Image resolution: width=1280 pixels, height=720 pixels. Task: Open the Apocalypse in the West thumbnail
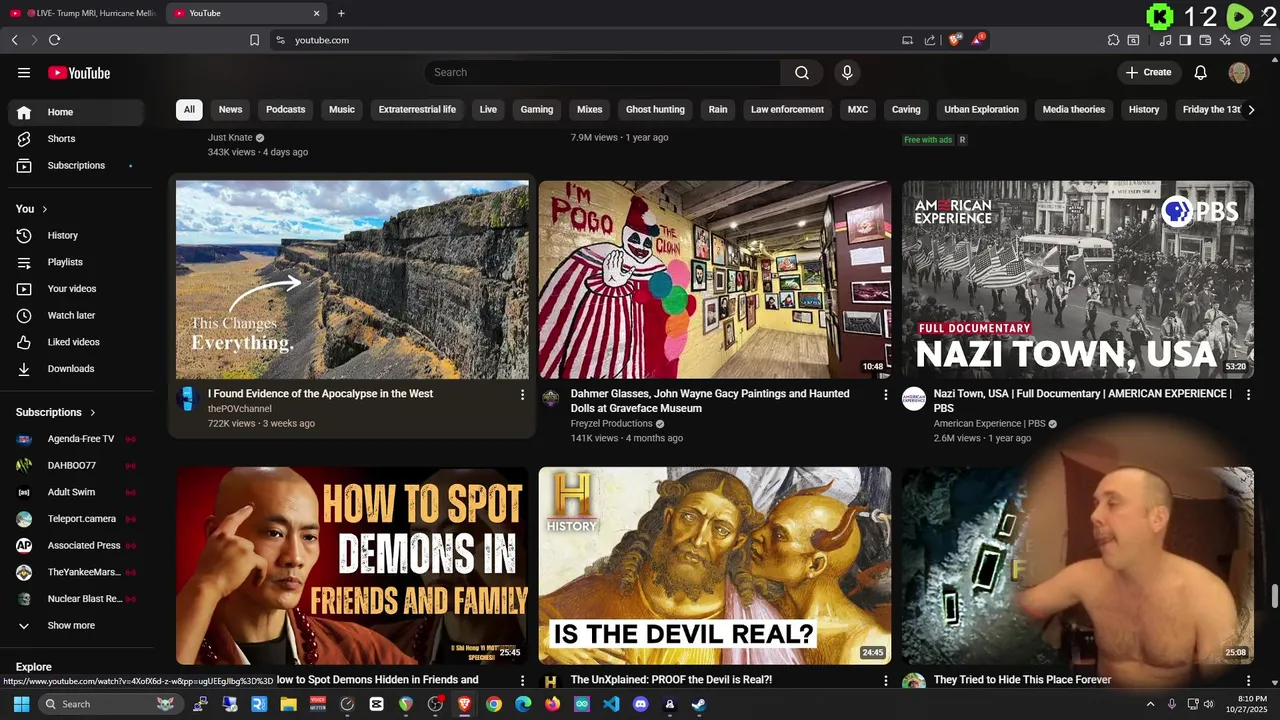pos(352,279)
